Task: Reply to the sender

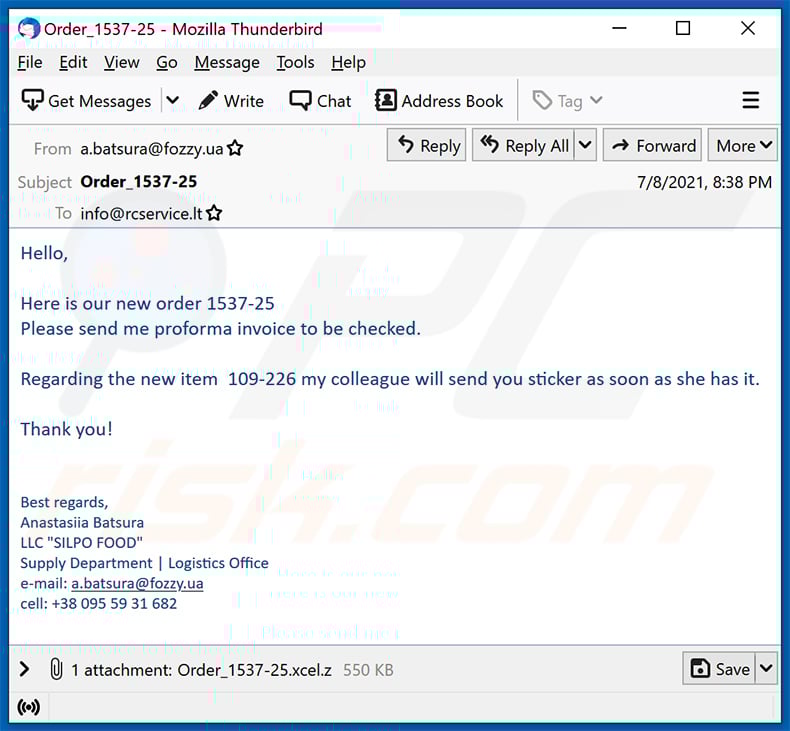Action: [x=426, y=145]
